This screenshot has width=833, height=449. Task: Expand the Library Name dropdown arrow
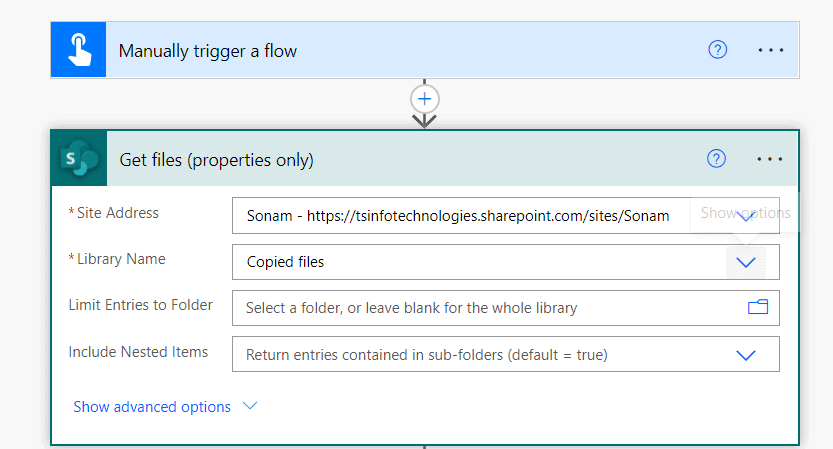click(746, 262)
